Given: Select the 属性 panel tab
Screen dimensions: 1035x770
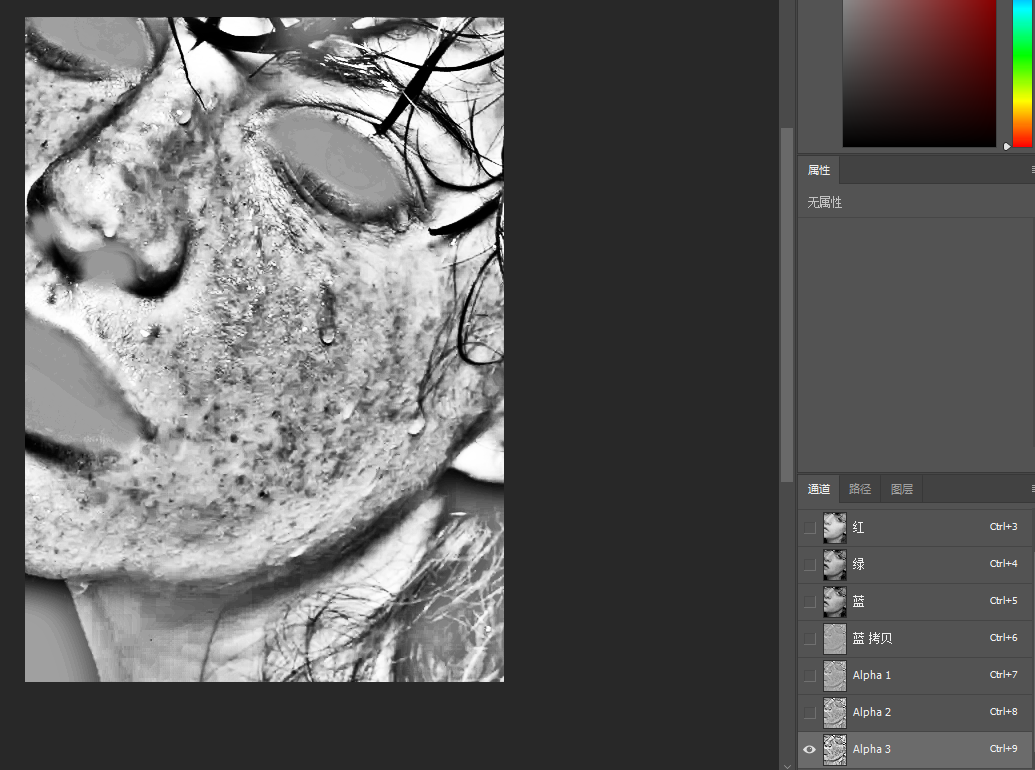Looking at the screenshot, I should 819,170.
